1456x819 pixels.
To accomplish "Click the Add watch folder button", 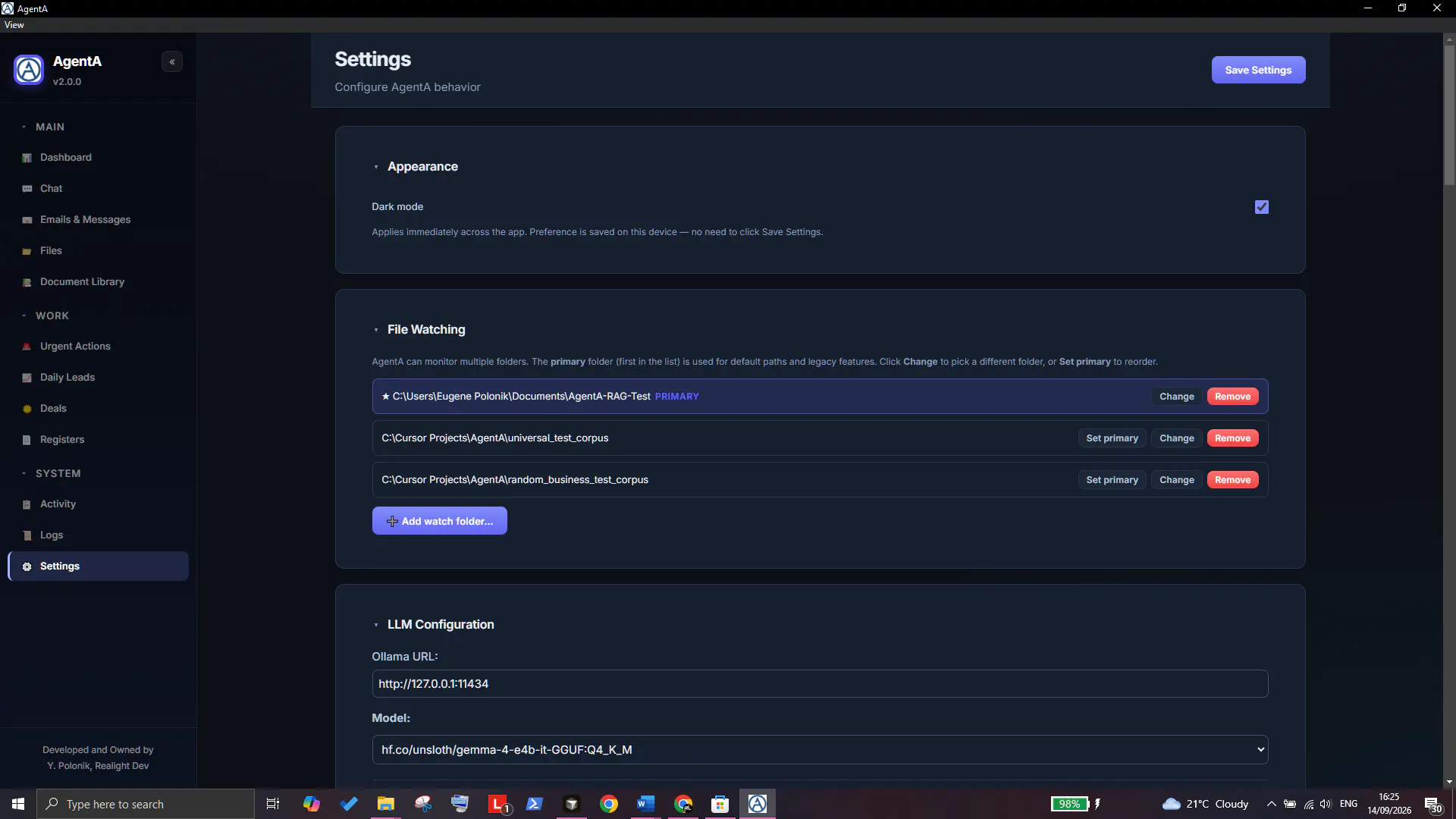I will pos(440,521).
